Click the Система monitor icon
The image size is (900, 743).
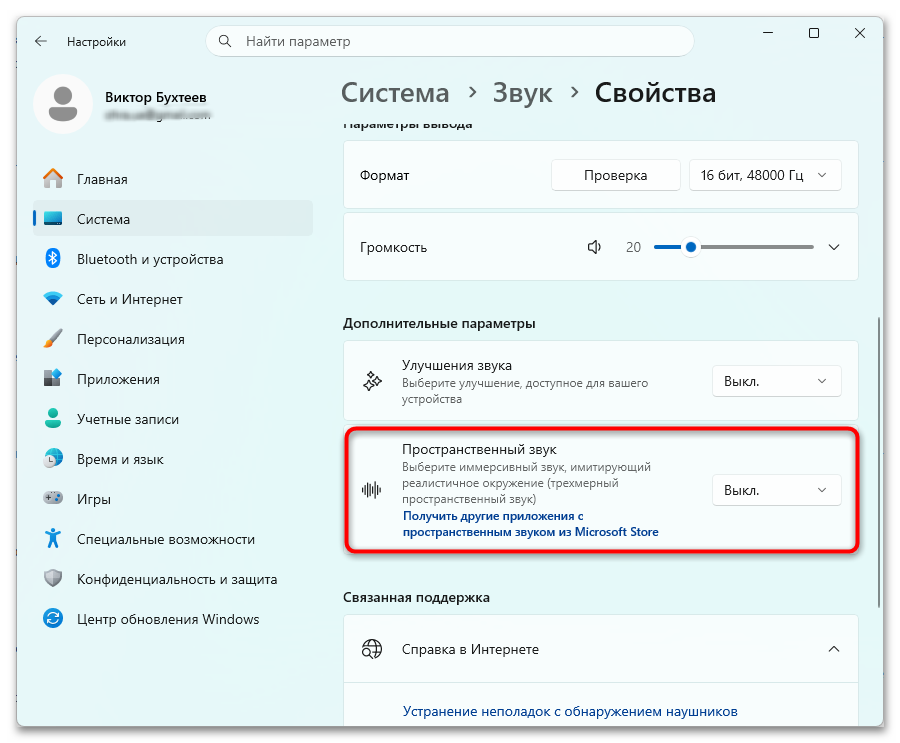point(53,219)
